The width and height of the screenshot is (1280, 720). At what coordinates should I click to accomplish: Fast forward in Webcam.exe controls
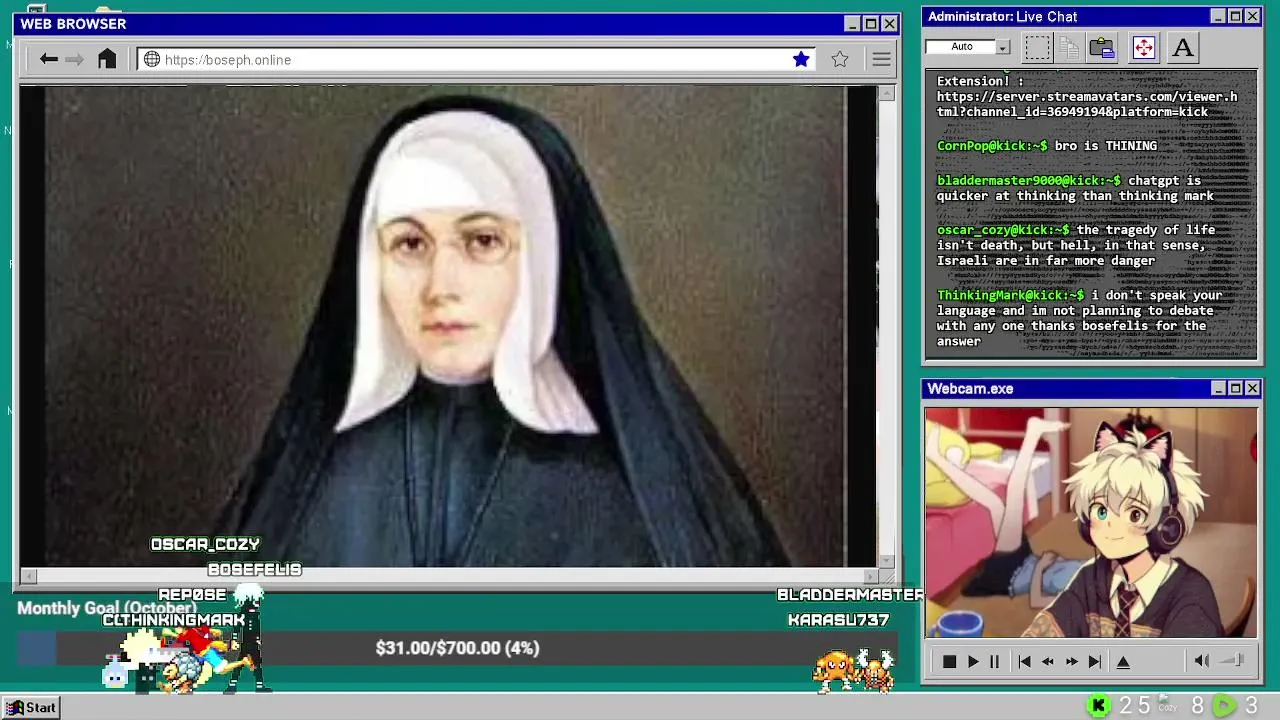[1072, 661]
